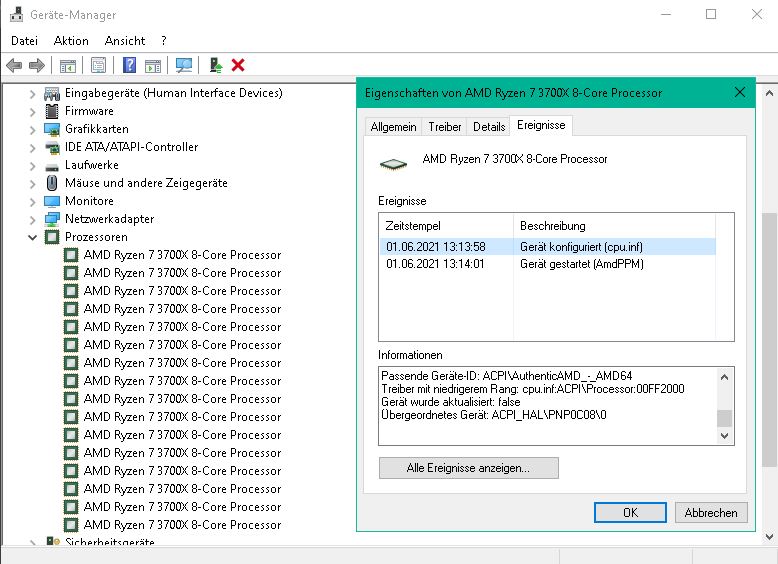The width and height of the screenshot is (778, 564).
Task: Select the IDE ATA/ATAPI-Controller icon
Action: tap(52, 147)
